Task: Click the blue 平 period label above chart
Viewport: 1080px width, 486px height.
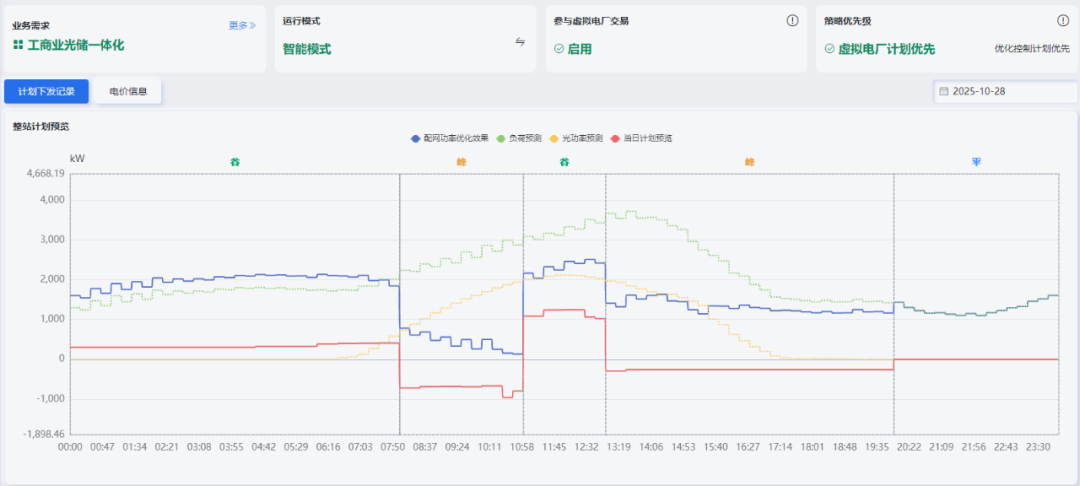Action: pos(976,162)
